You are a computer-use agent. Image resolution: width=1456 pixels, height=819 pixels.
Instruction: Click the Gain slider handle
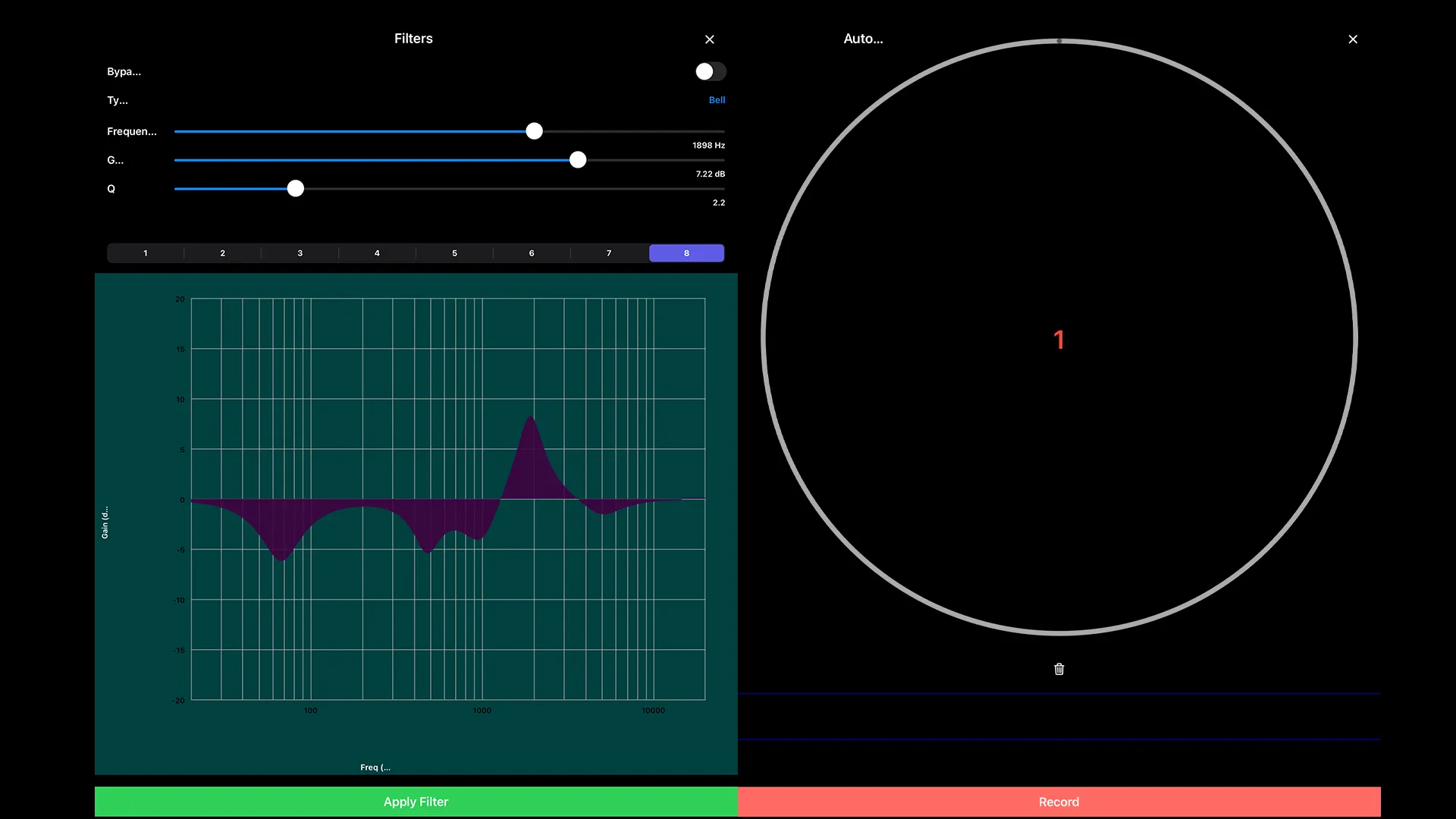[578, 160]
